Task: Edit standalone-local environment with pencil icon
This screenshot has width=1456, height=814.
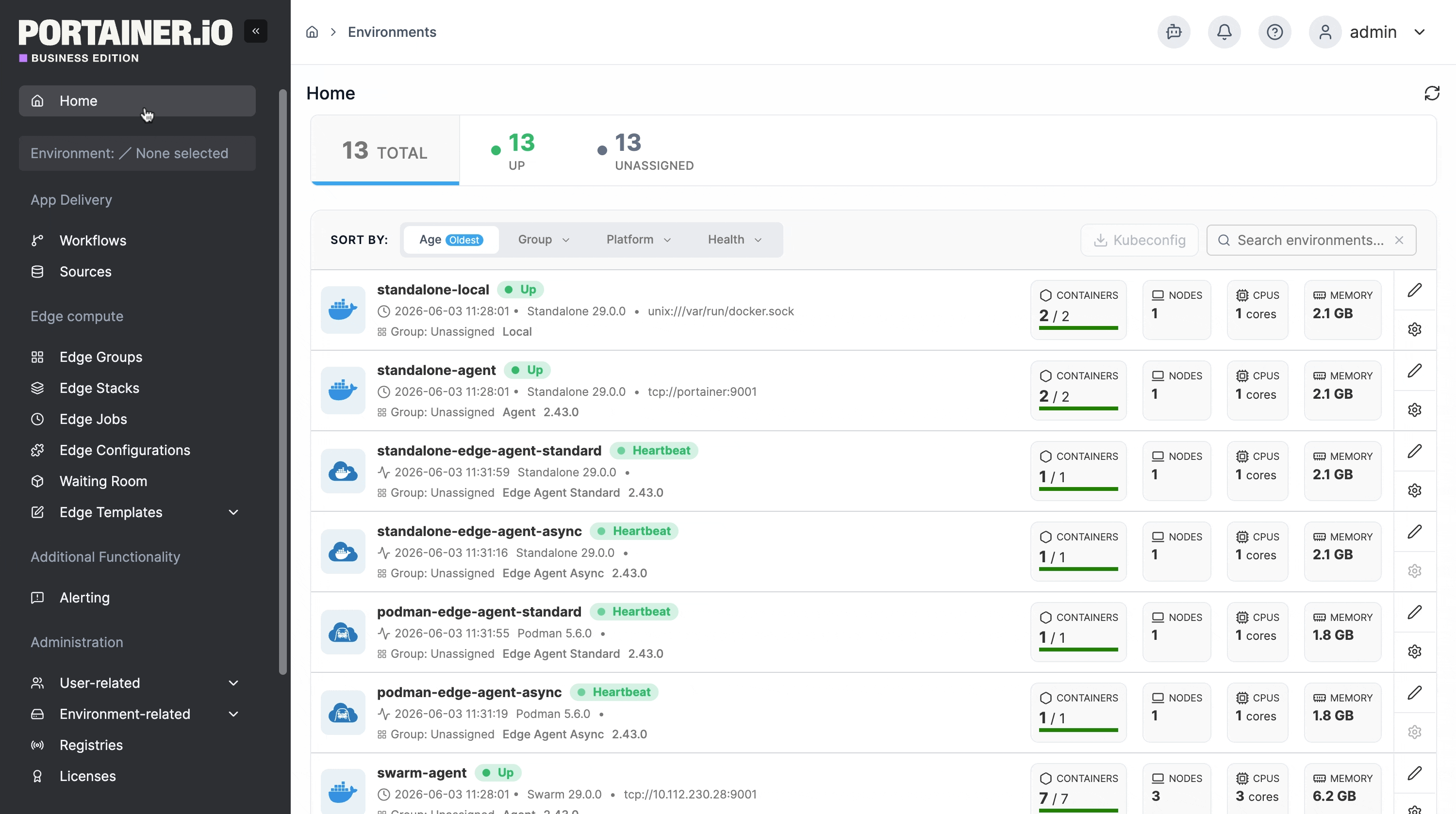Action: 1414,291
